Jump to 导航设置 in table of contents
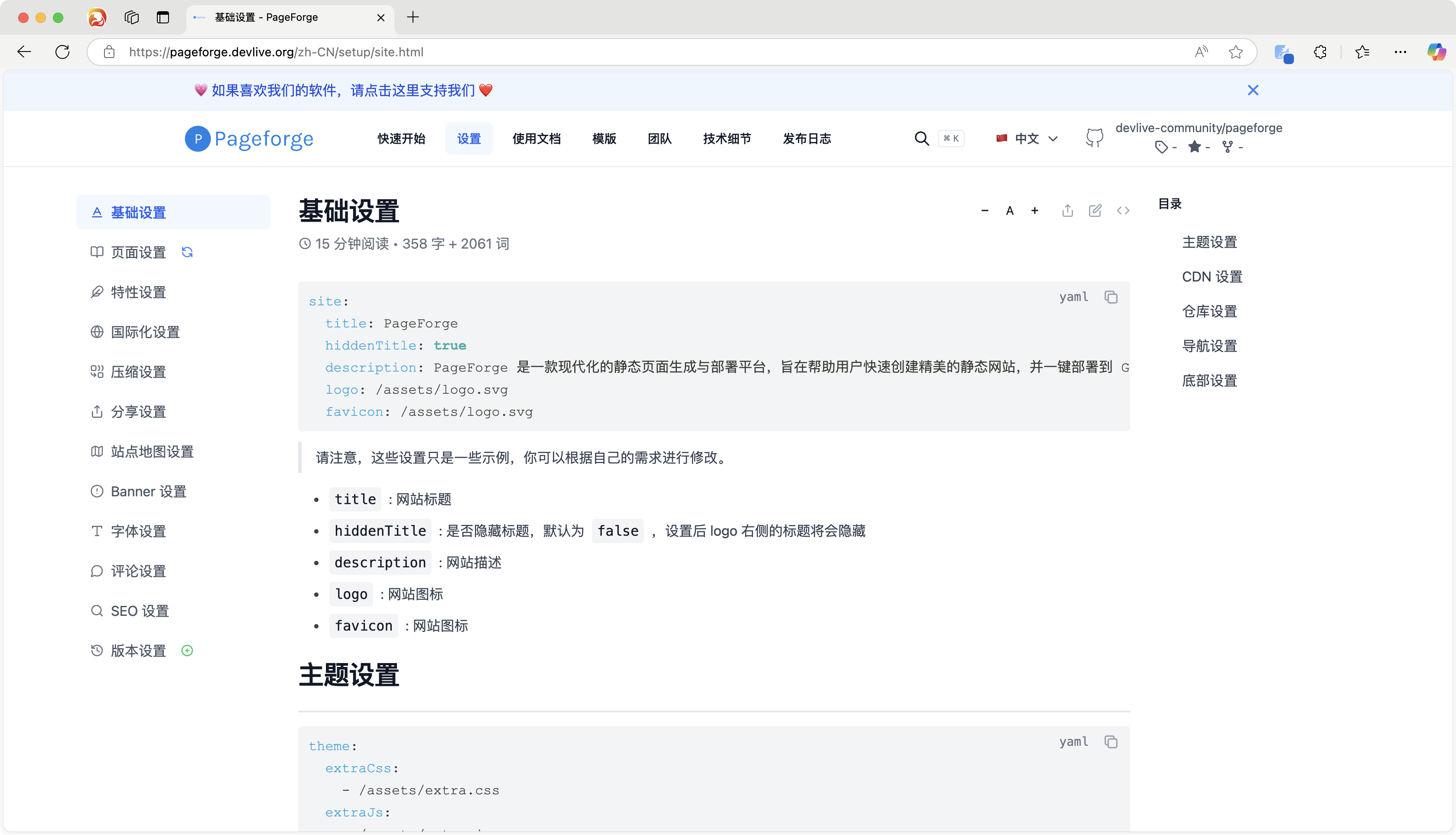 (x=1209, y=346)
